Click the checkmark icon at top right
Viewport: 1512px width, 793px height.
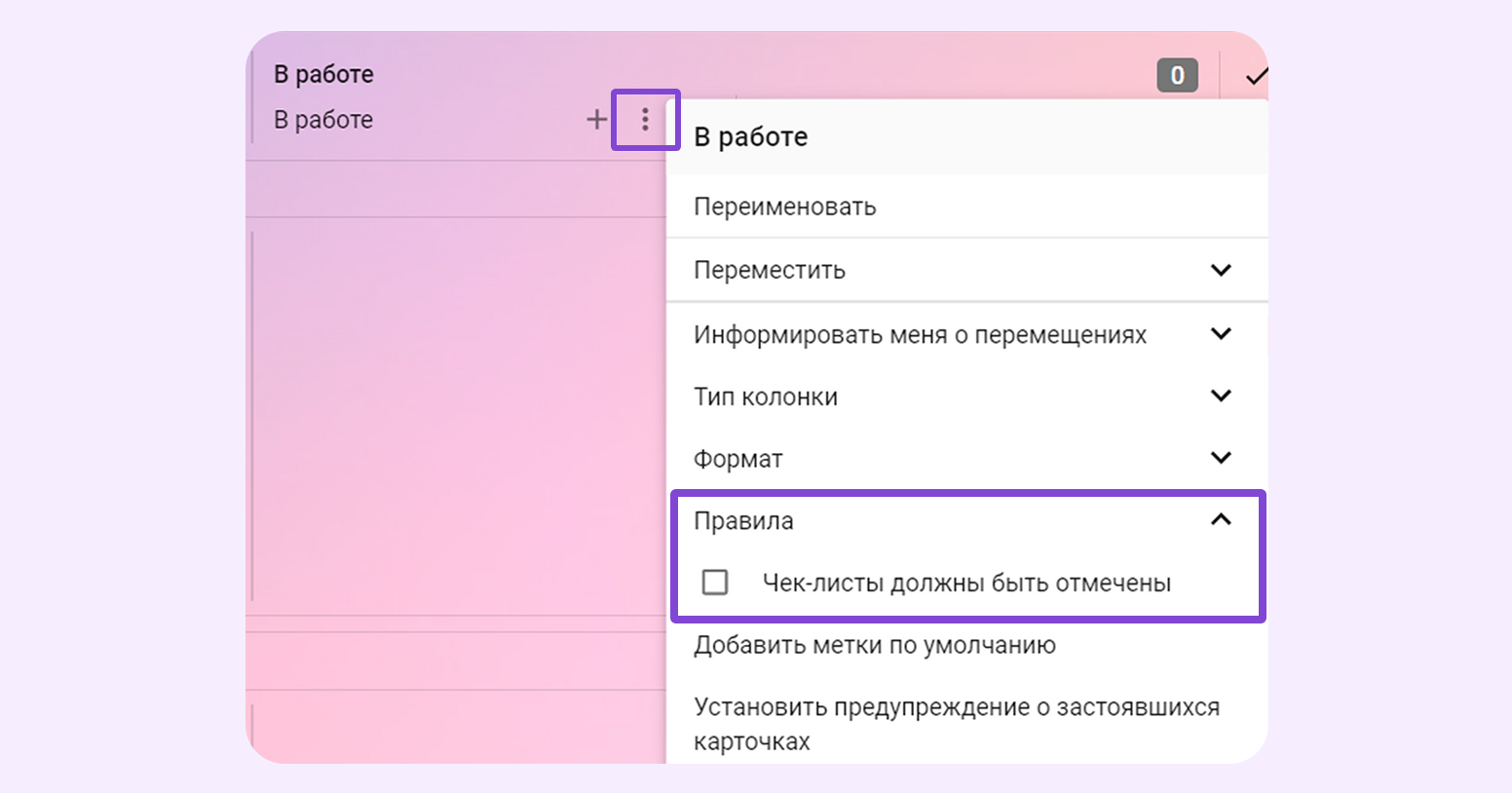1256,76
